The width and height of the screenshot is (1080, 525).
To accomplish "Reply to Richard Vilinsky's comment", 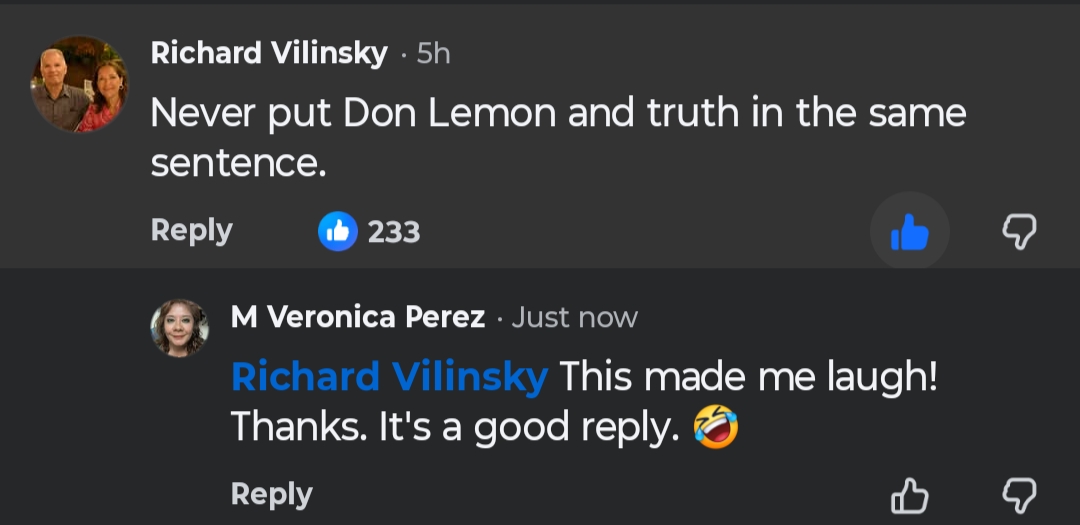I will (191, 230).
